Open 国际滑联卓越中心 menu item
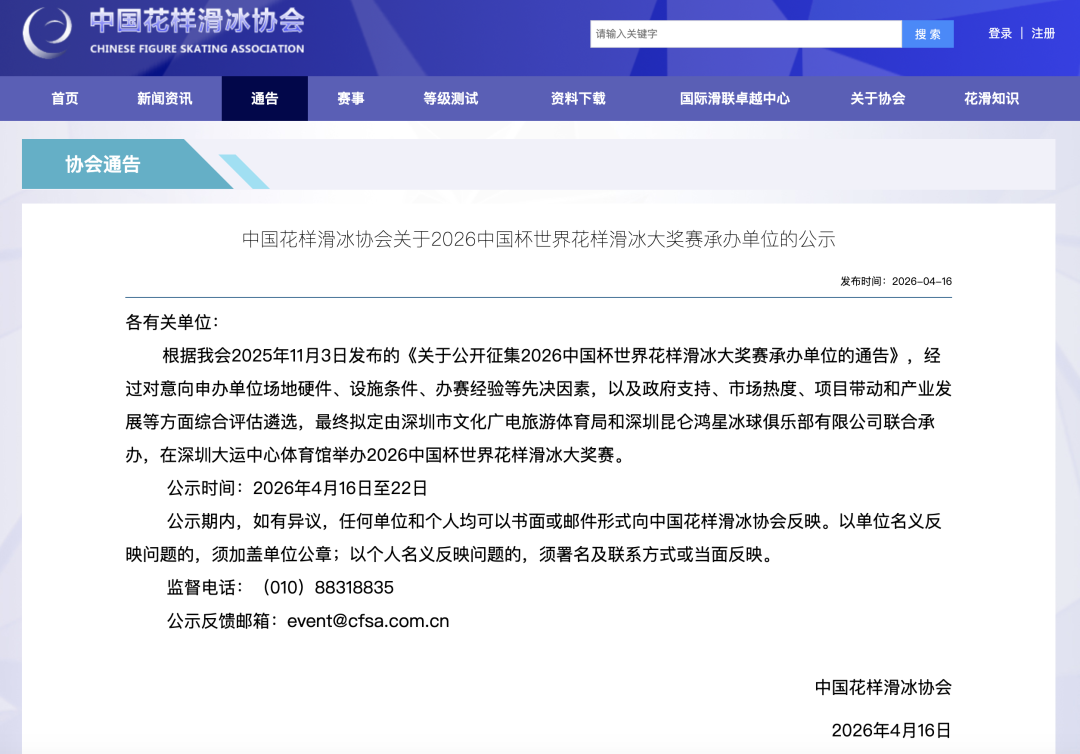The image size is (1080, 754). point(735,99)
